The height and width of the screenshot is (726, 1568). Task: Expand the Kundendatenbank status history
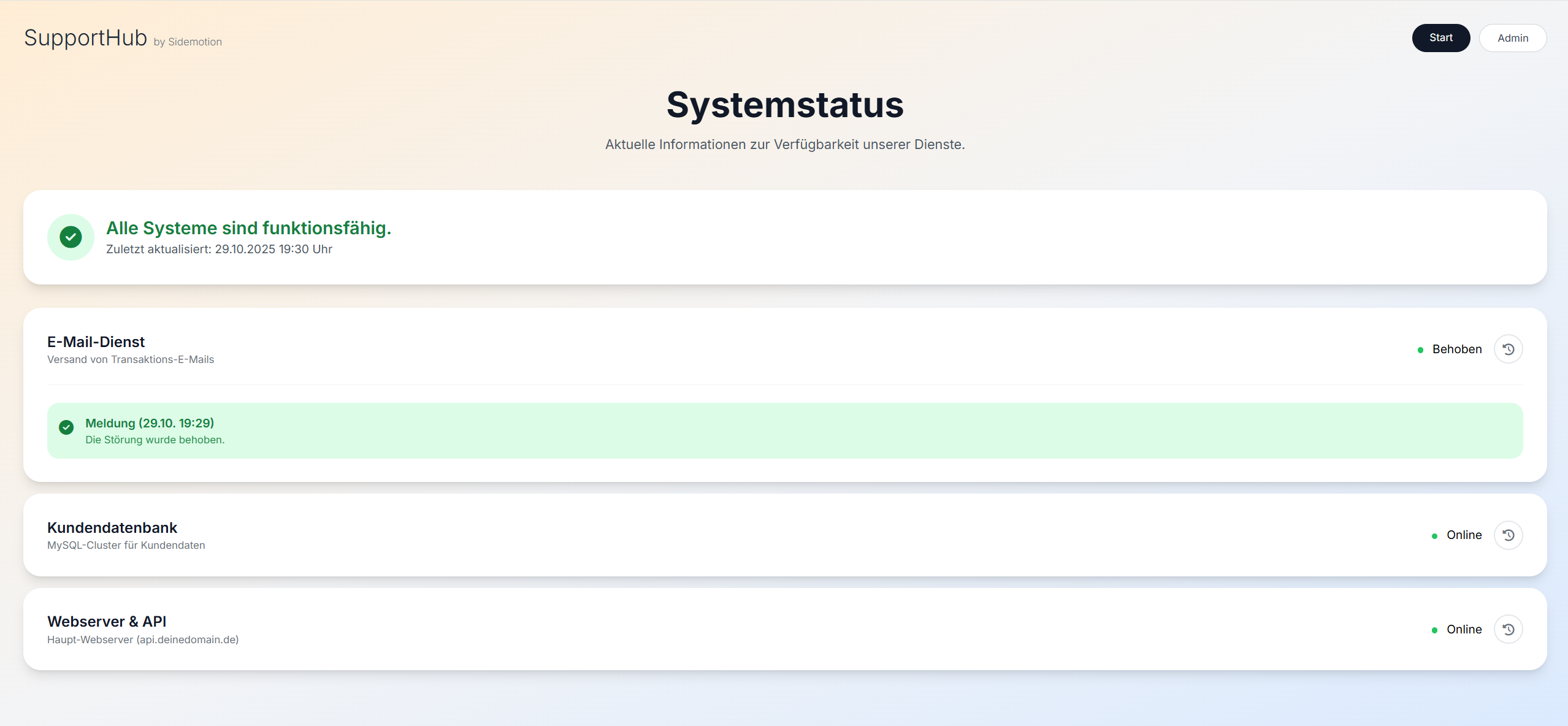tap(1509, 535)
